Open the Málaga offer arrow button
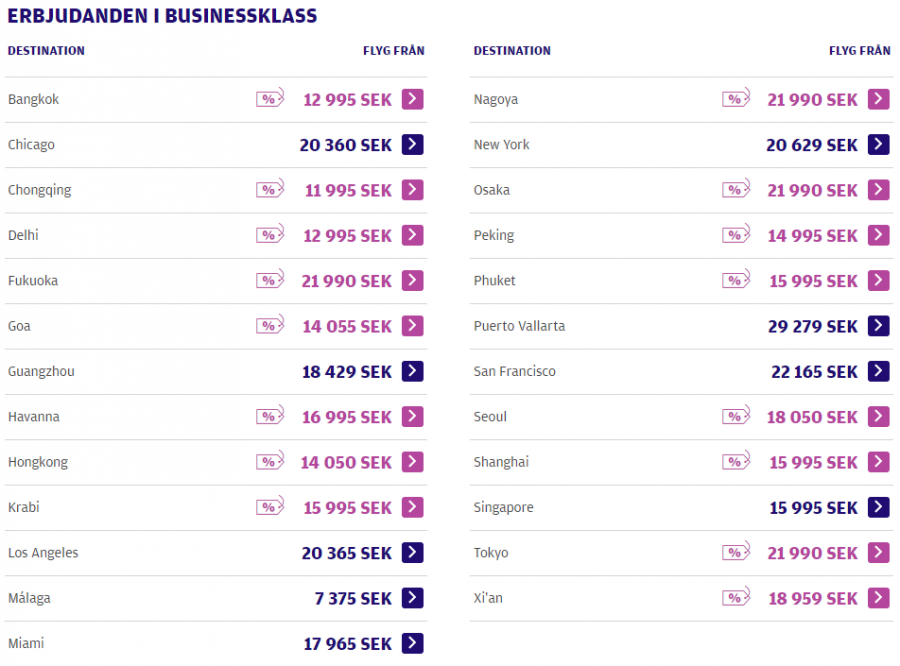The height and width of the screenshot is (666, 900). click(412, 598)
